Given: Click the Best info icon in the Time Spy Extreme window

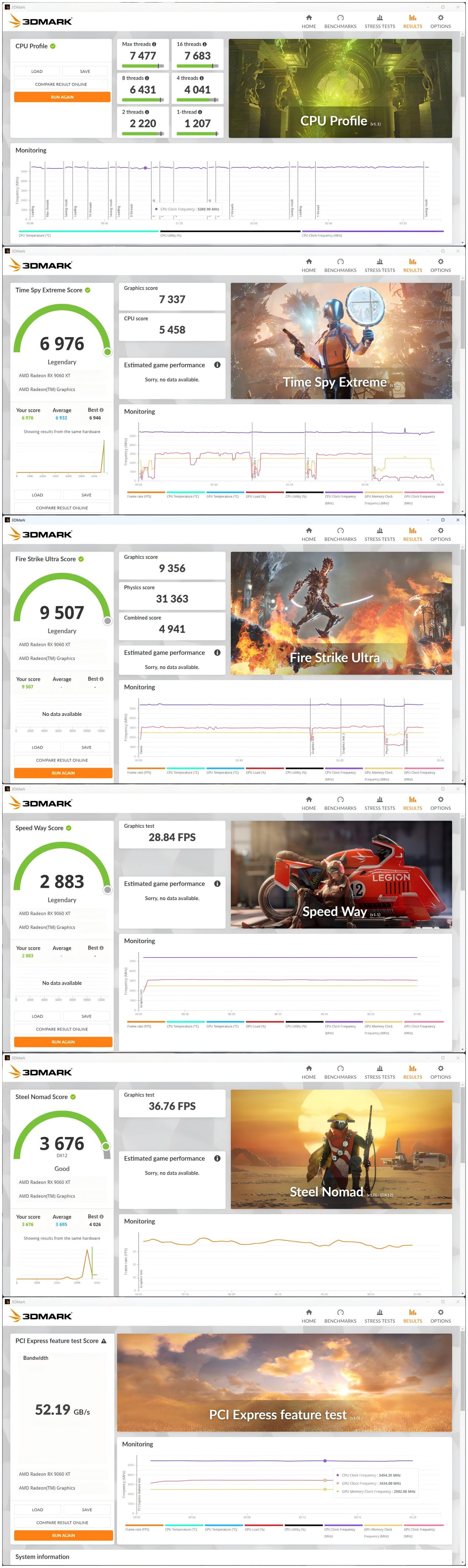Looking at the screenshot, I should pyautogui.click(x=102, y=410).
